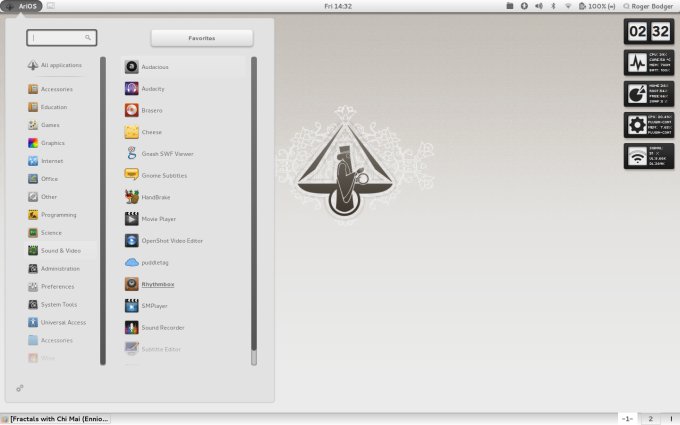Open the Audacity audio editor
Image resolution: width=680 pixels, height=425 pixels.
152,89
